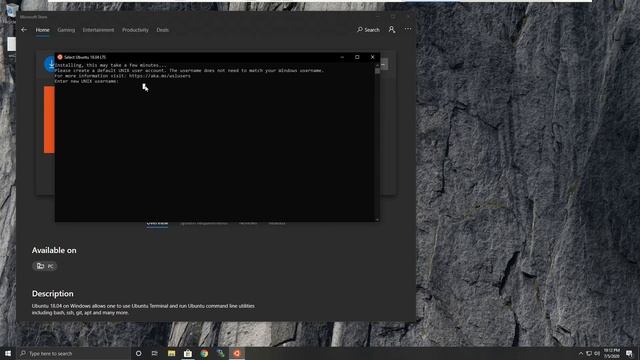The height and width of the screenshot is (360, 640).
Task: Show hidden system tray icons
Action: [581, 353]
